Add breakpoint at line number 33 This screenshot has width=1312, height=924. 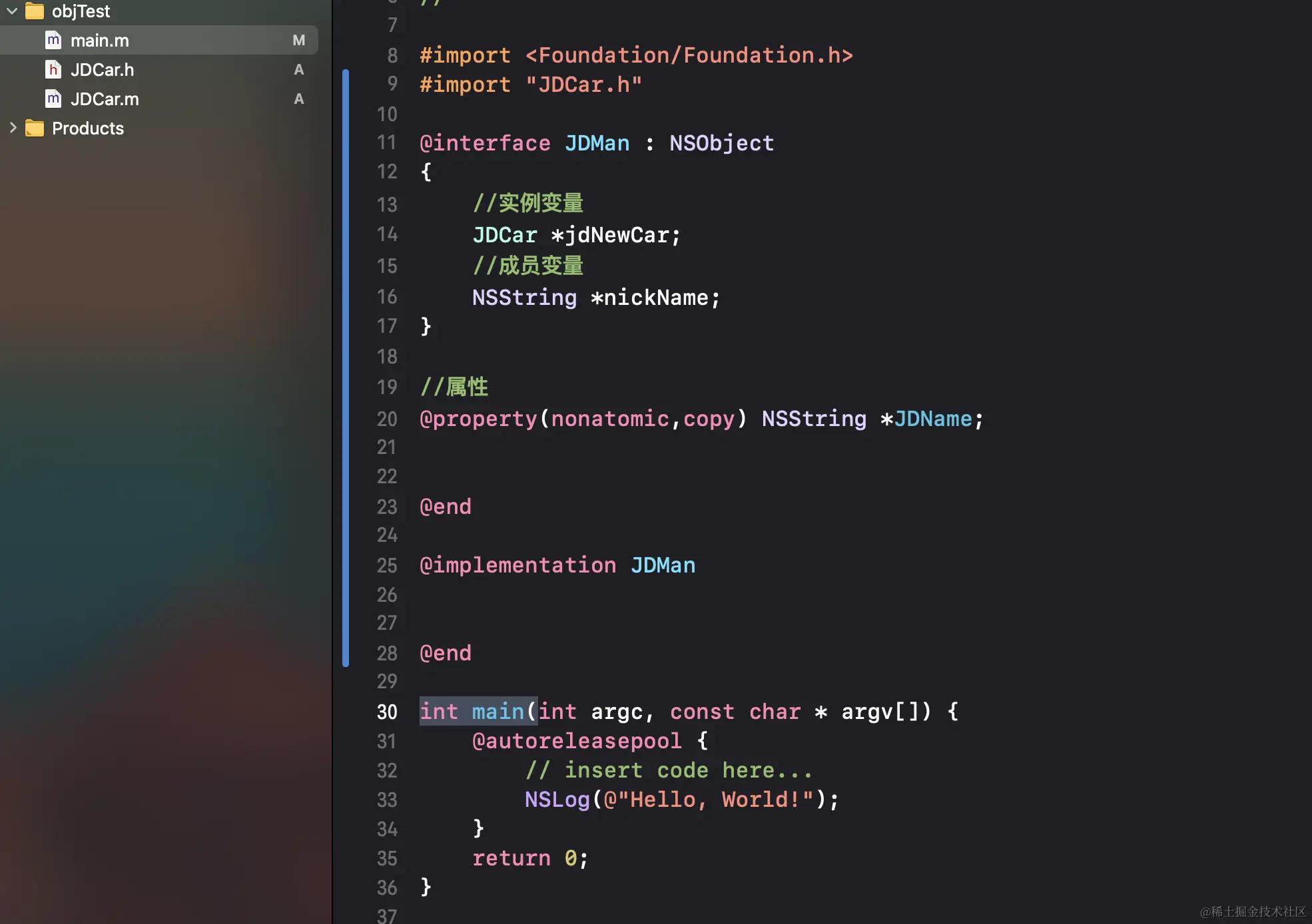[387, 800]
